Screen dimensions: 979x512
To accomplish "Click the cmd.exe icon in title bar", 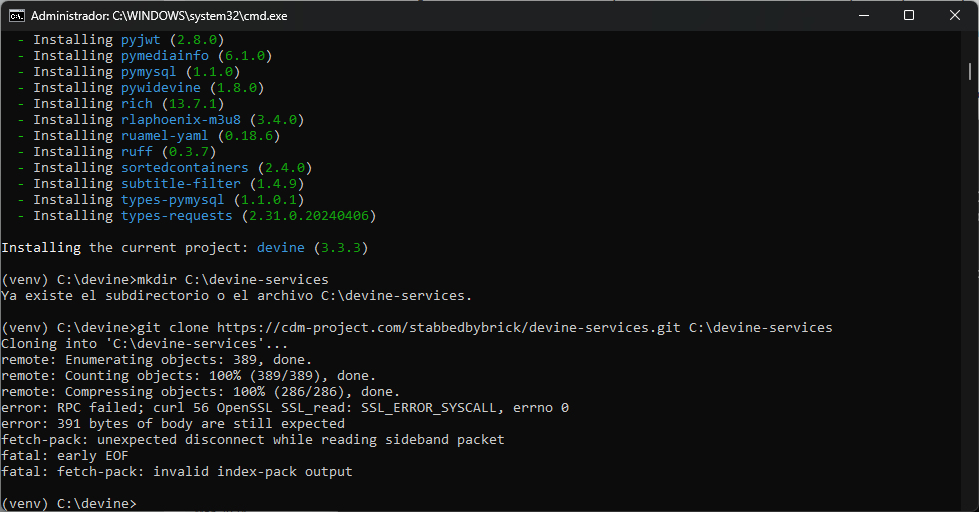I will point(17,15).
